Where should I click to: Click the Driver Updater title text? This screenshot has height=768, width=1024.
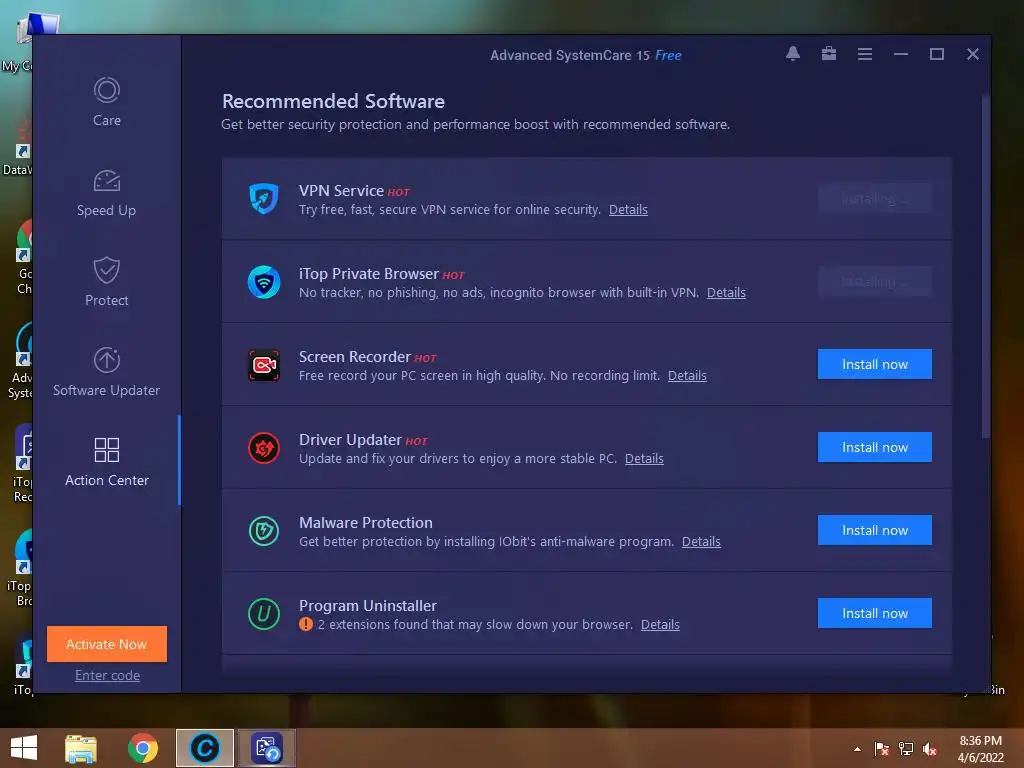pos(350,440)
